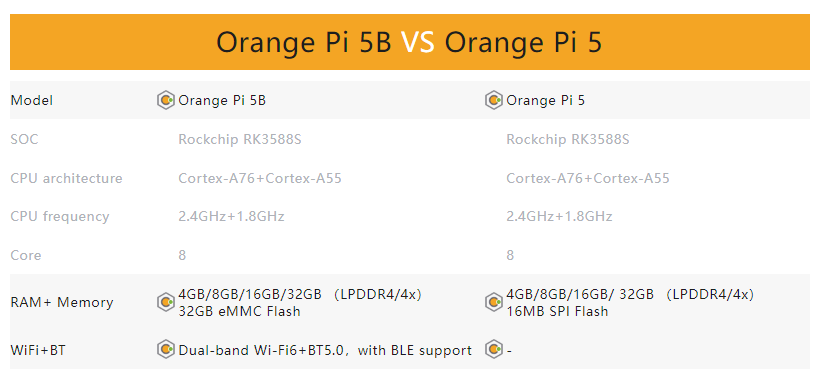Click the hexagon icon in Orange Pi 5 WiFi+BT cell
824x377 pixels.
[493, 349]
